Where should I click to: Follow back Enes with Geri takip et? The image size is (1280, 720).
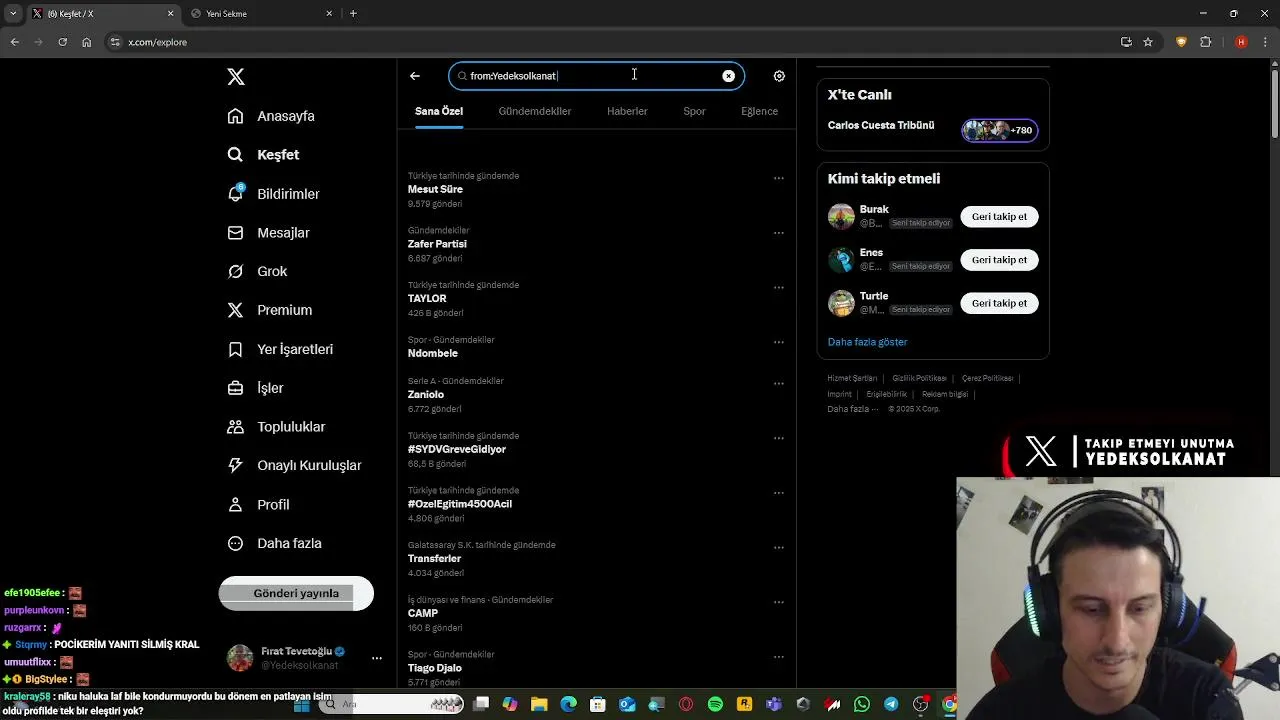tap(999, 260)
